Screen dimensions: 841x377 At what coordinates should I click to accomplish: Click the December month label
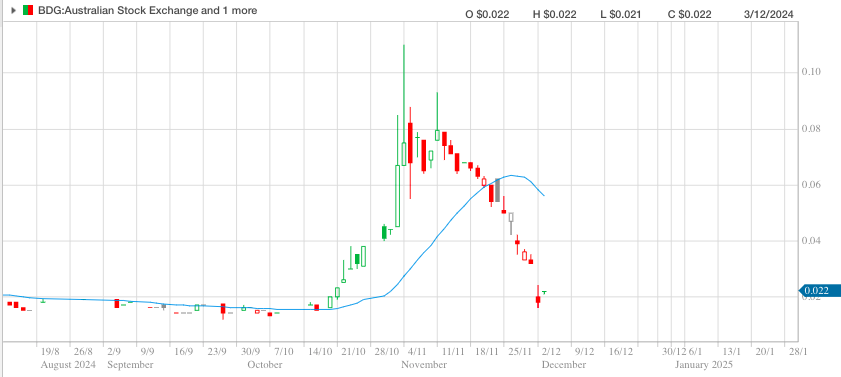564,365
